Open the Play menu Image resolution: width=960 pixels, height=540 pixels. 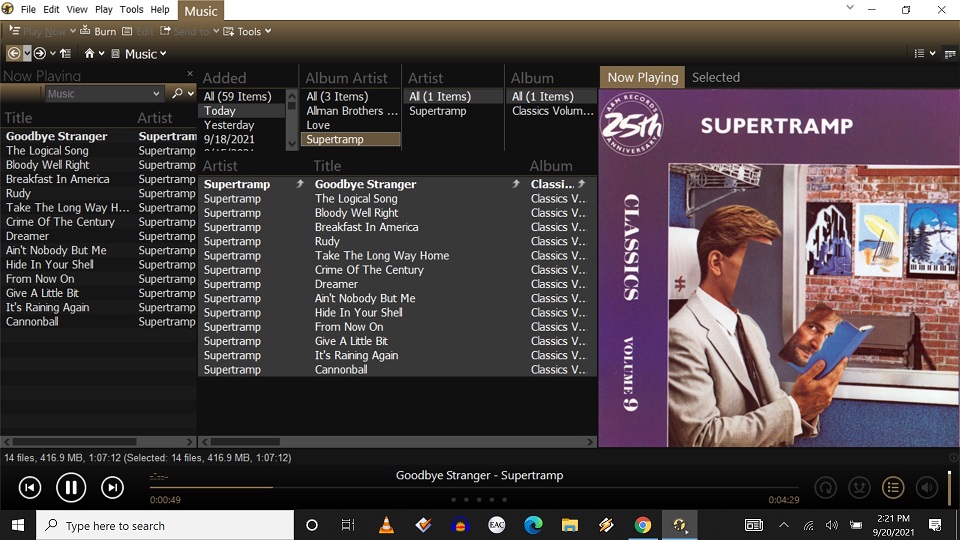click(x=103, y=9)
